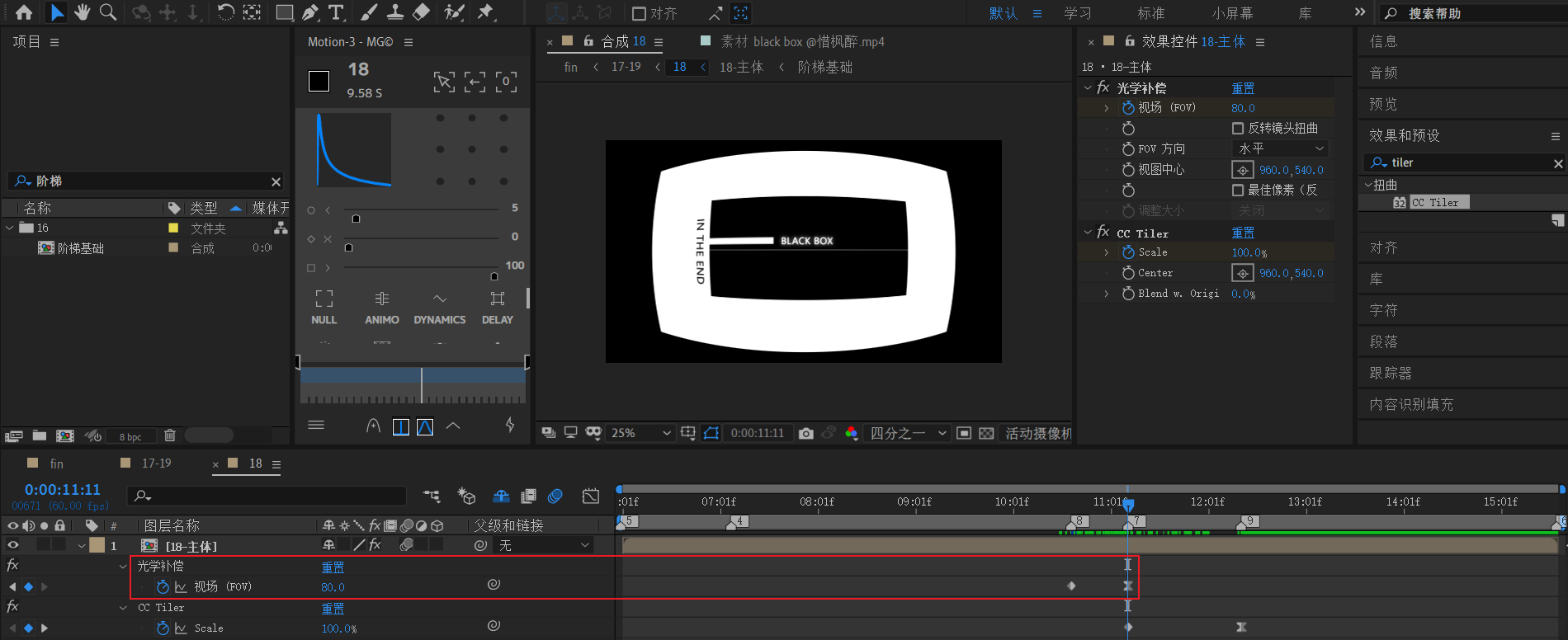1568x640 pixels.
Task: Toggle the CC Tiler fx switch in Effect Controls
Action: click(1103, 233)
